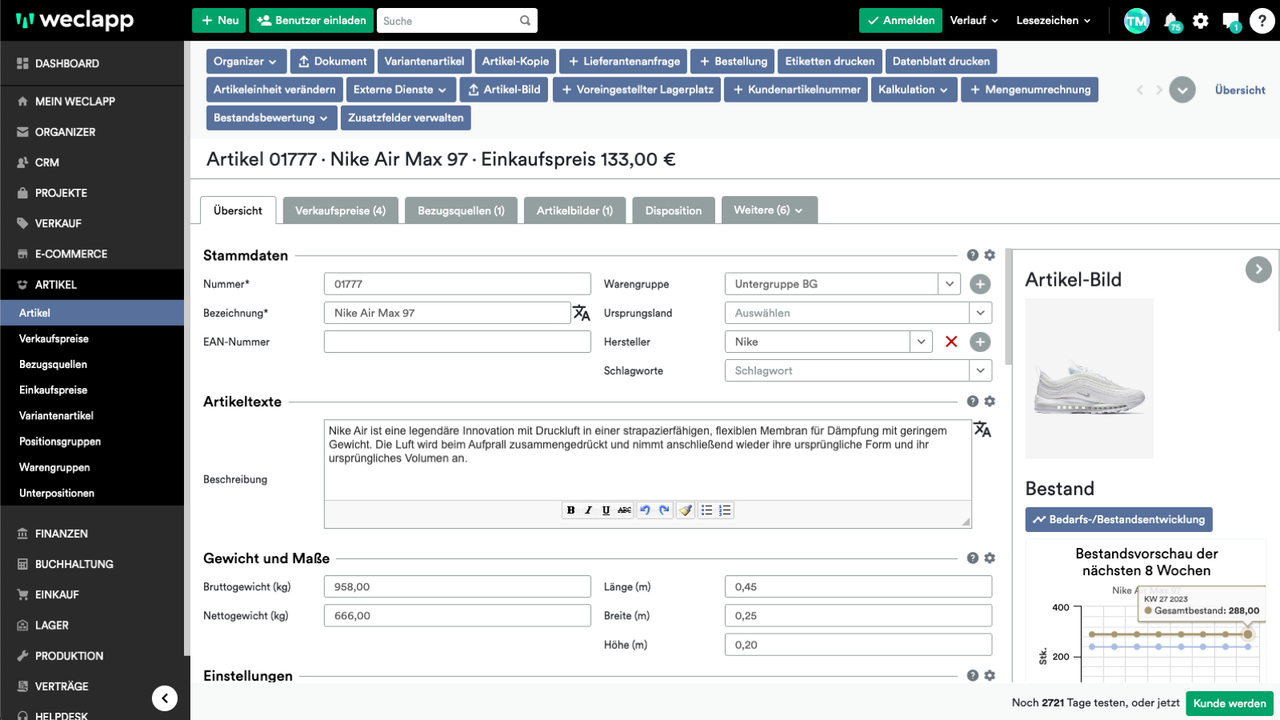Collapse right panel with arrow button
Viewport: 1280px width, 720px height.
coord(1258,269)
